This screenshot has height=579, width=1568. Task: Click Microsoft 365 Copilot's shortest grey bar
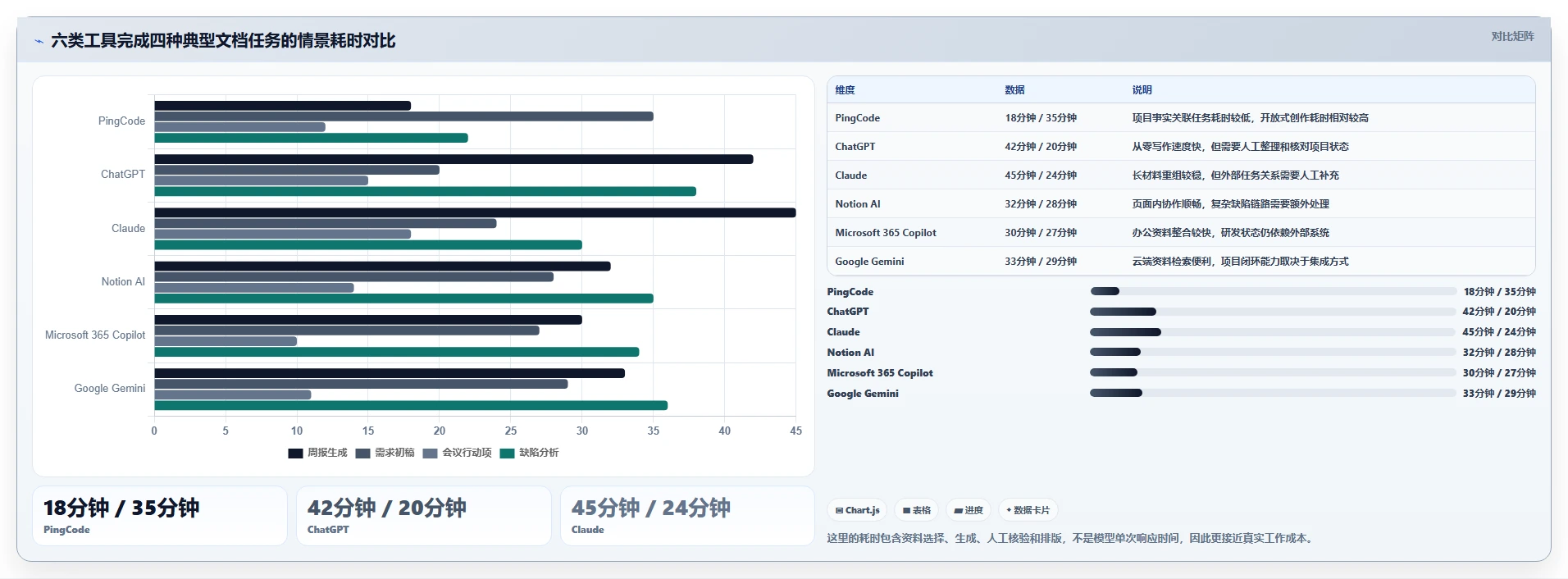click(226, 341)
